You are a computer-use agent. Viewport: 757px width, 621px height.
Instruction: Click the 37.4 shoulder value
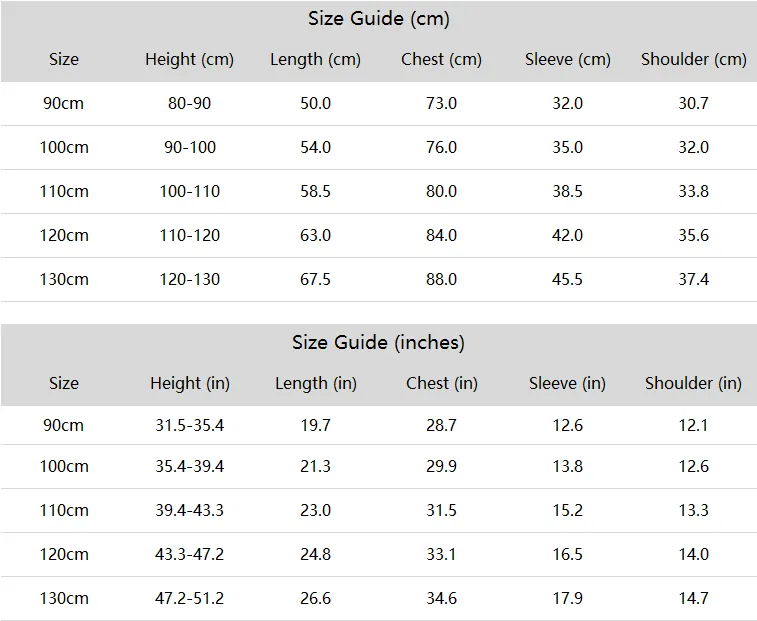pyautogui.click(x=694, y=279)
